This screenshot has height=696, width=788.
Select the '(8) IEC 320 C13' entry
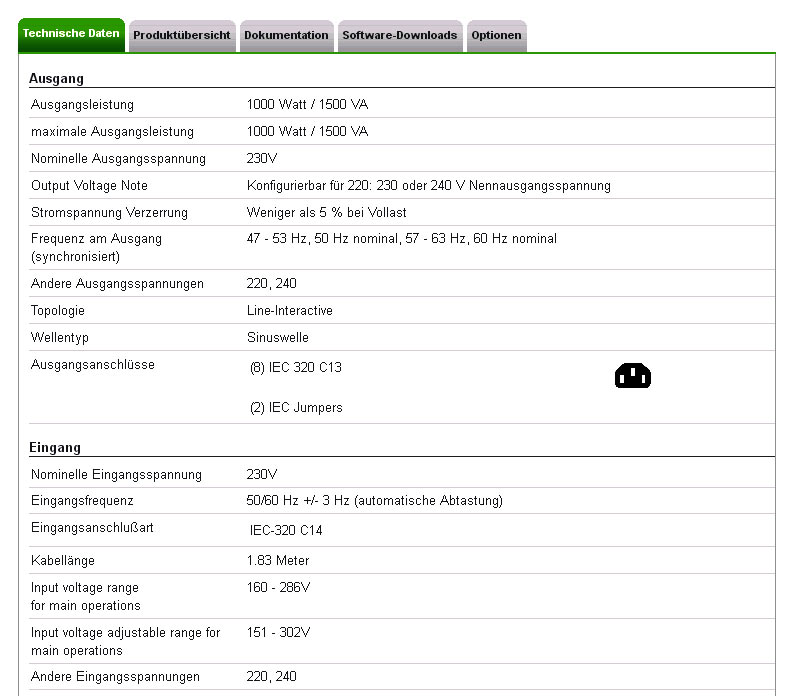pyautogui.click(x=295, y=368)
